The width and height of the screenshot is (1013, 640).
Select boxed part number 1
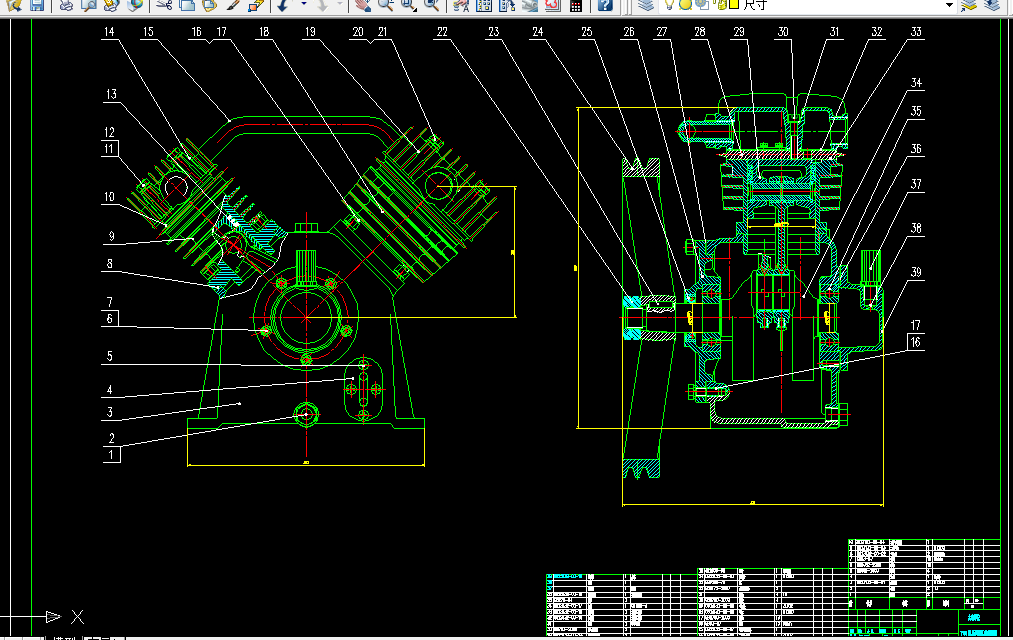coord(111,455)
